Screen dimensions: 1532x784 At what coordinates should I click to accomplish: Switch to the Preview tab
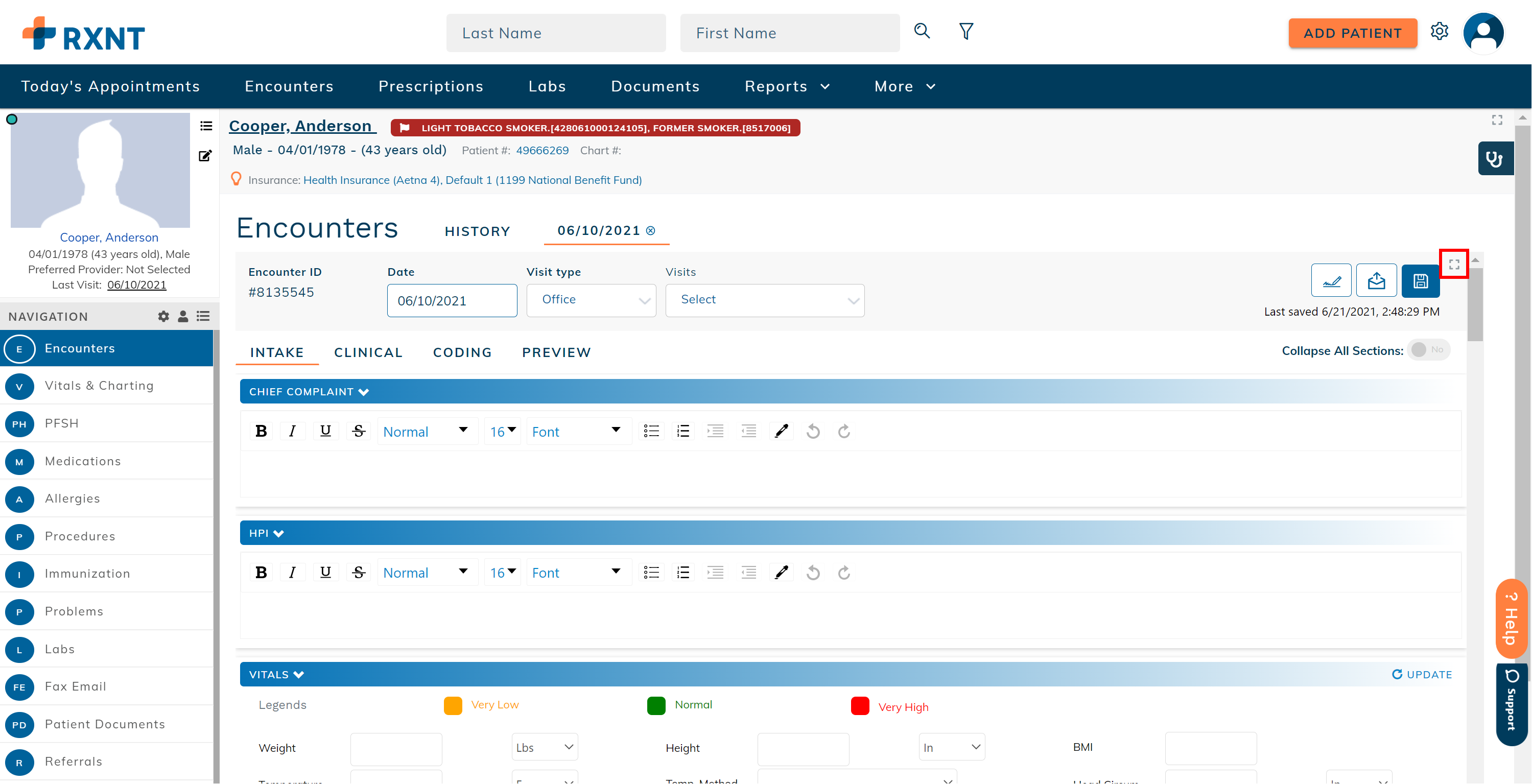tap(556, 353)
